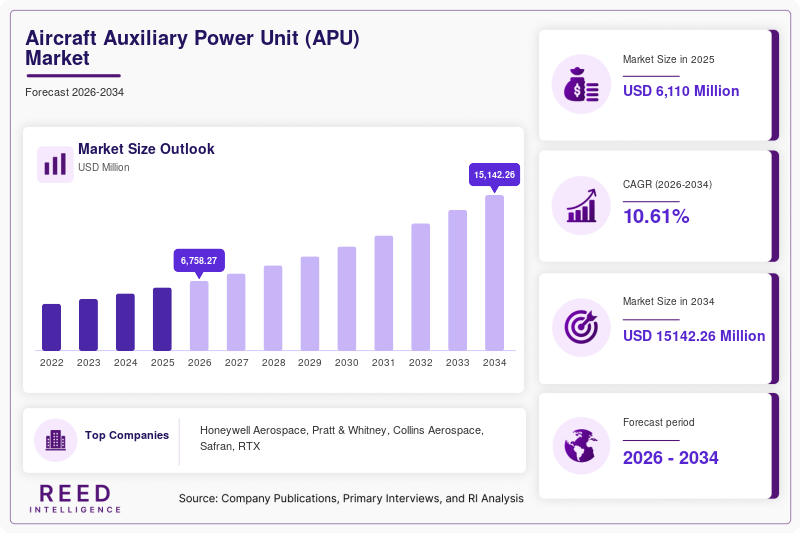Click the Honeywell Aerospace companies list text
800x533 pixels.
pos(342,438)
